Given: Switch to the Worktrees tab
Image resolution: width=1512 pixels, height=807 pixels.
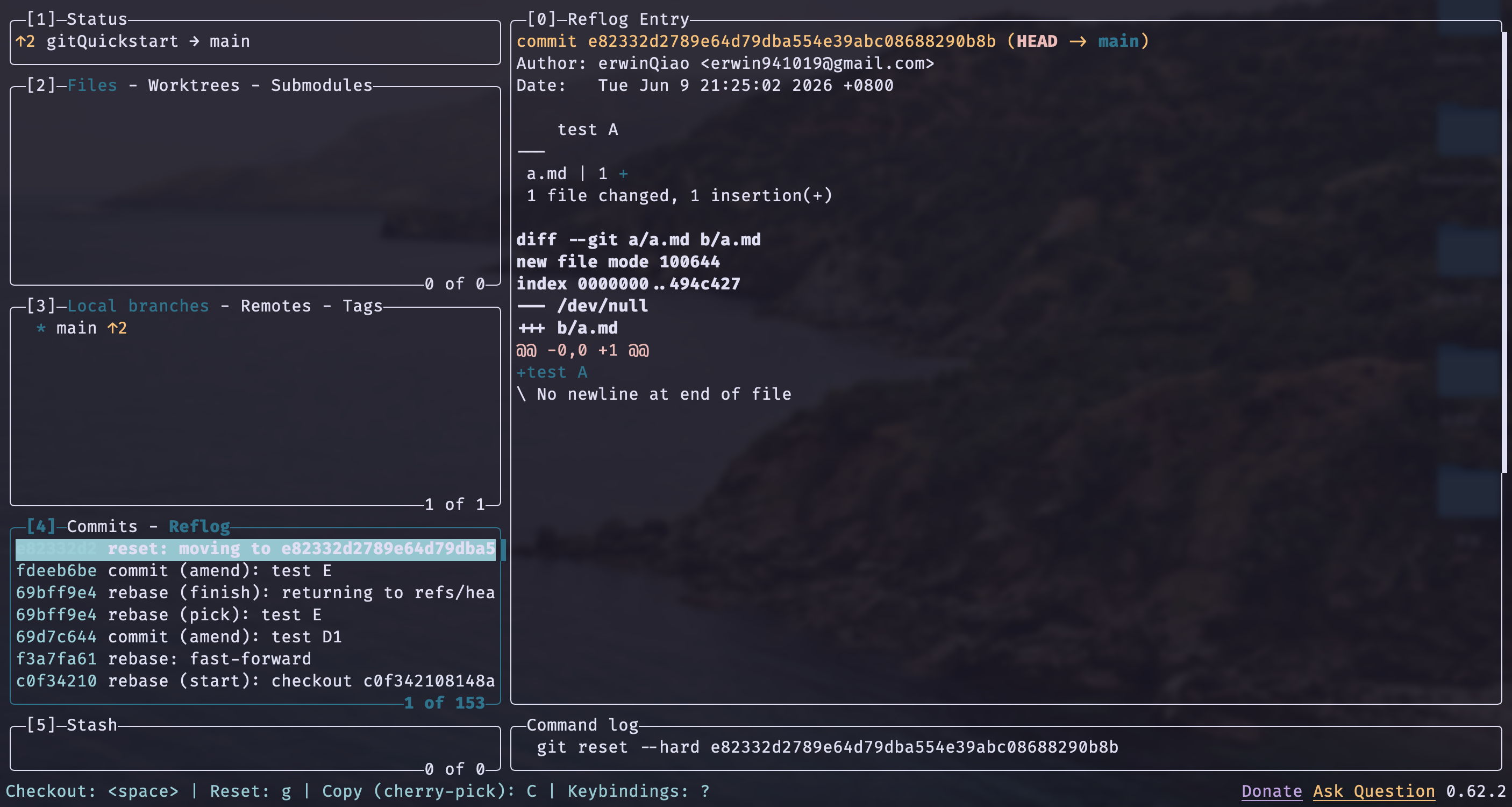Looking at the screenshot, I should click(x=194, y=85).
